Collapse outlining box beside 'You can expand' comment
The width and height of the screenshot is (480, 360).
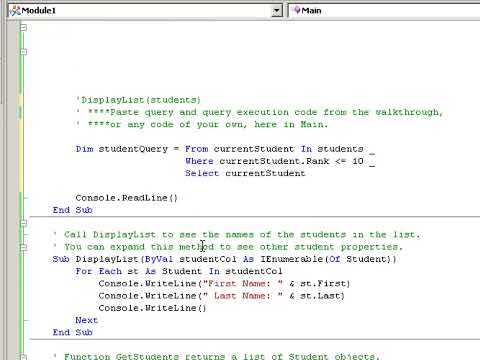(x=23, y=247)
